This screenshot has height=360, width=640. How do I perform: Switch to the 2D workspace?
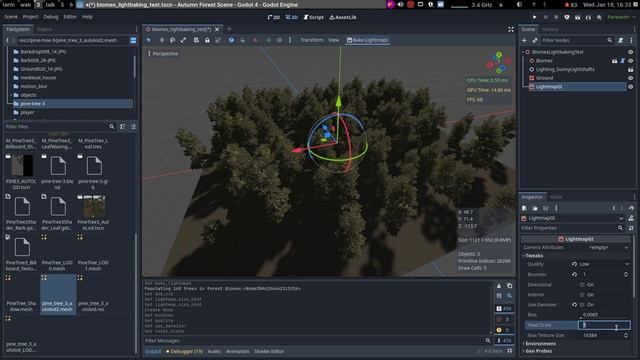(x=274, y=17)
